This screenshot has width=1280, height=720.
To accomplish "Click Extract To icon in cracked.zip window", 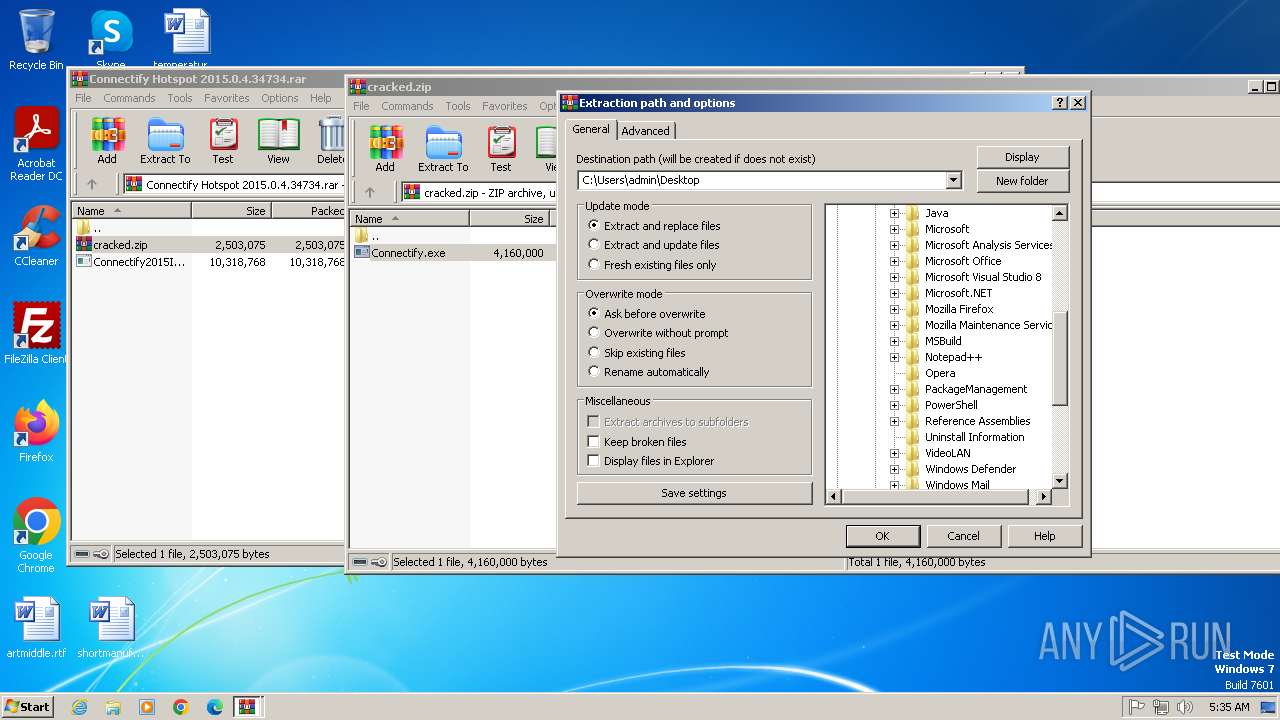I will point(443,149).
